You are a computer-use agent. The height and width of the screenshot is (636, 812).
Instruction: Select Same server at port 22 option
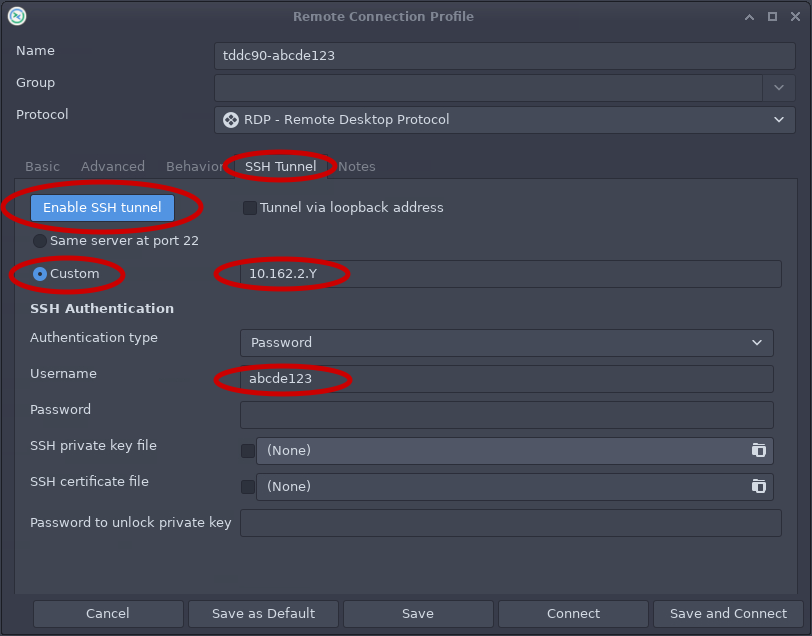[40, 241]
